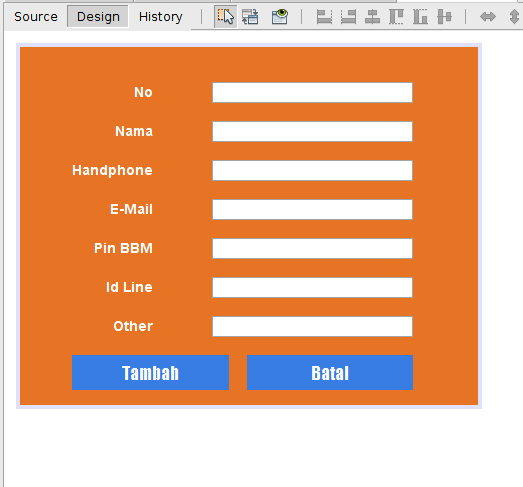Select the Handphone text field
523x487 pixels.
click(x=313, y=170)
